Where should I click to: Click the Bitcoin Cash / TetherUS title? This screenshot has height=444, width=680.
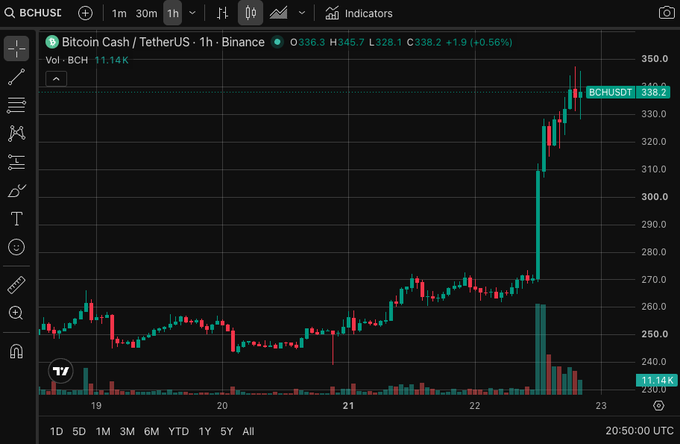[163, 42]
